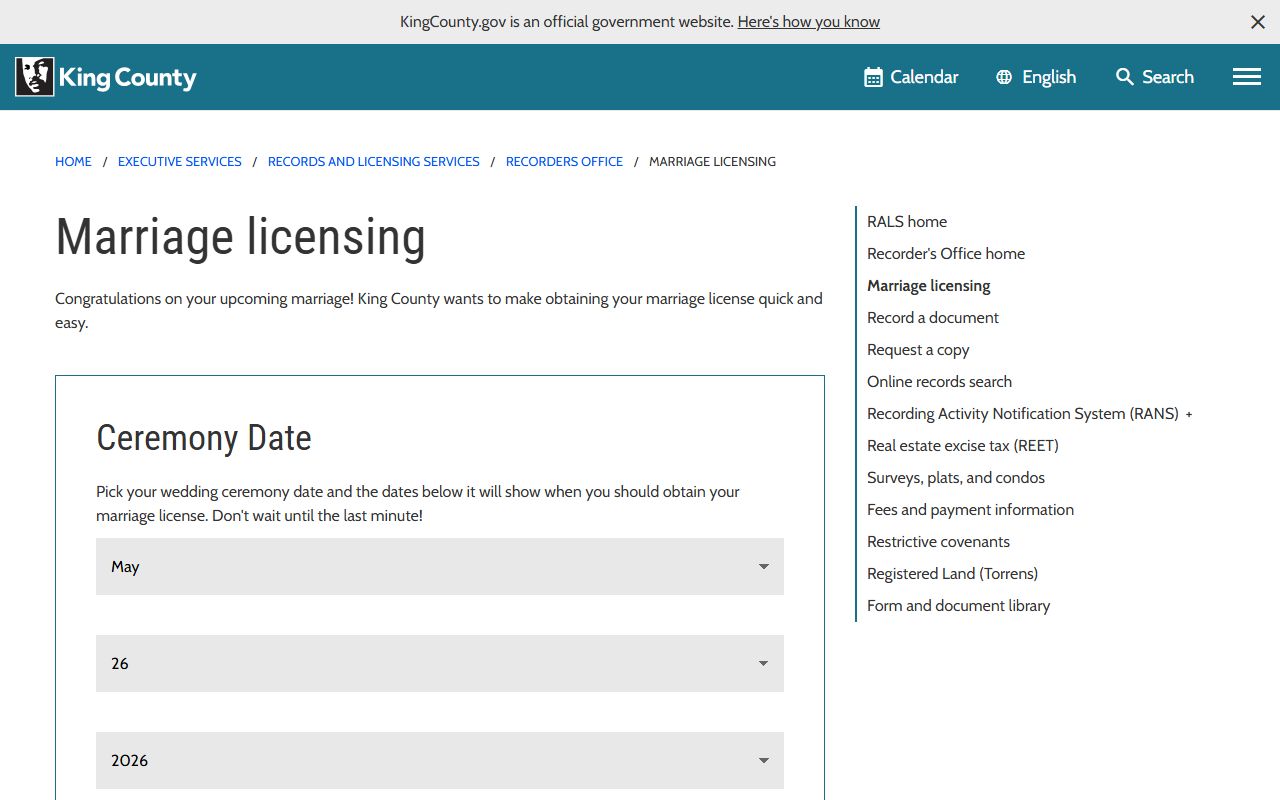The width and height of the screenshot is (1280, 800).
Task: Select RALS home in sidebar
Action: click(907, 222)
